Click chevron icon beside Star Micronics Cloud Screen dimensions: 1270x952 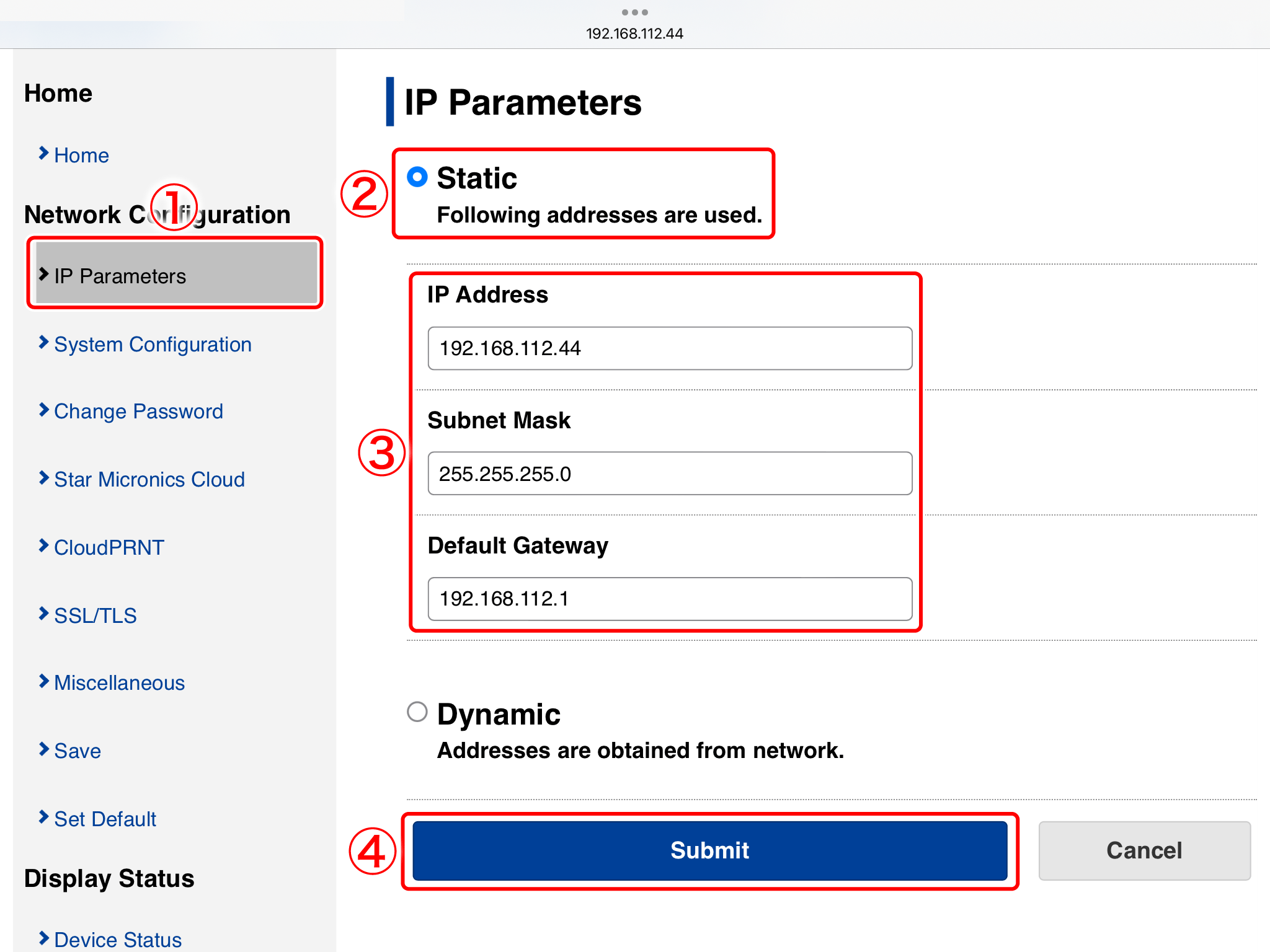coord(43,478)
